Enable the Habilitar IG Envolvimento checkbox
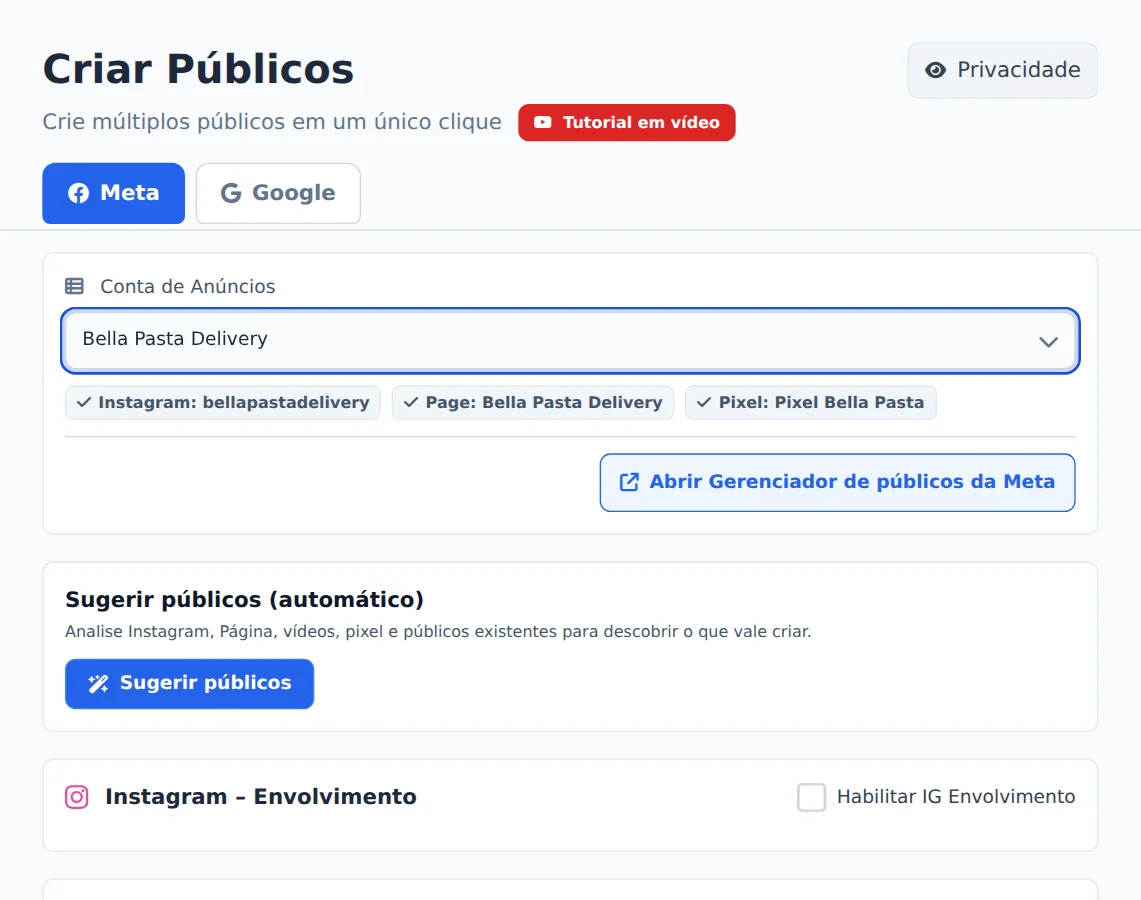Screen dimensions: 1141x900 tap(811, 797)
